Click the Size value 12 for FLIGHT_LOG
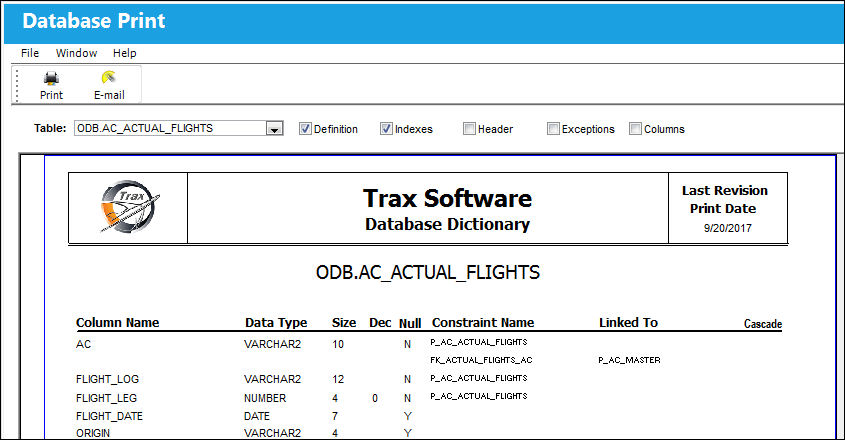 (x=338, y=379)
